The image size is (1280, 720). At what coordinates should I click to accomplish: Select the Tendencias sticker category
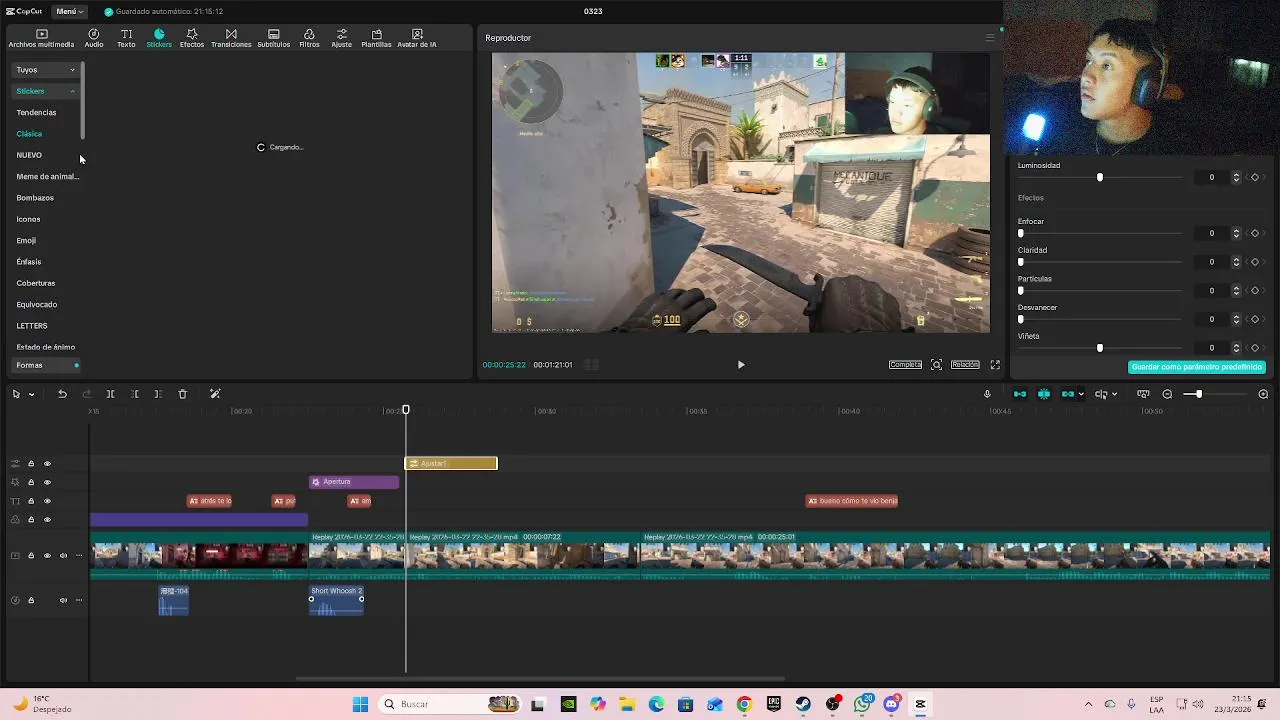tap(36, 112)
